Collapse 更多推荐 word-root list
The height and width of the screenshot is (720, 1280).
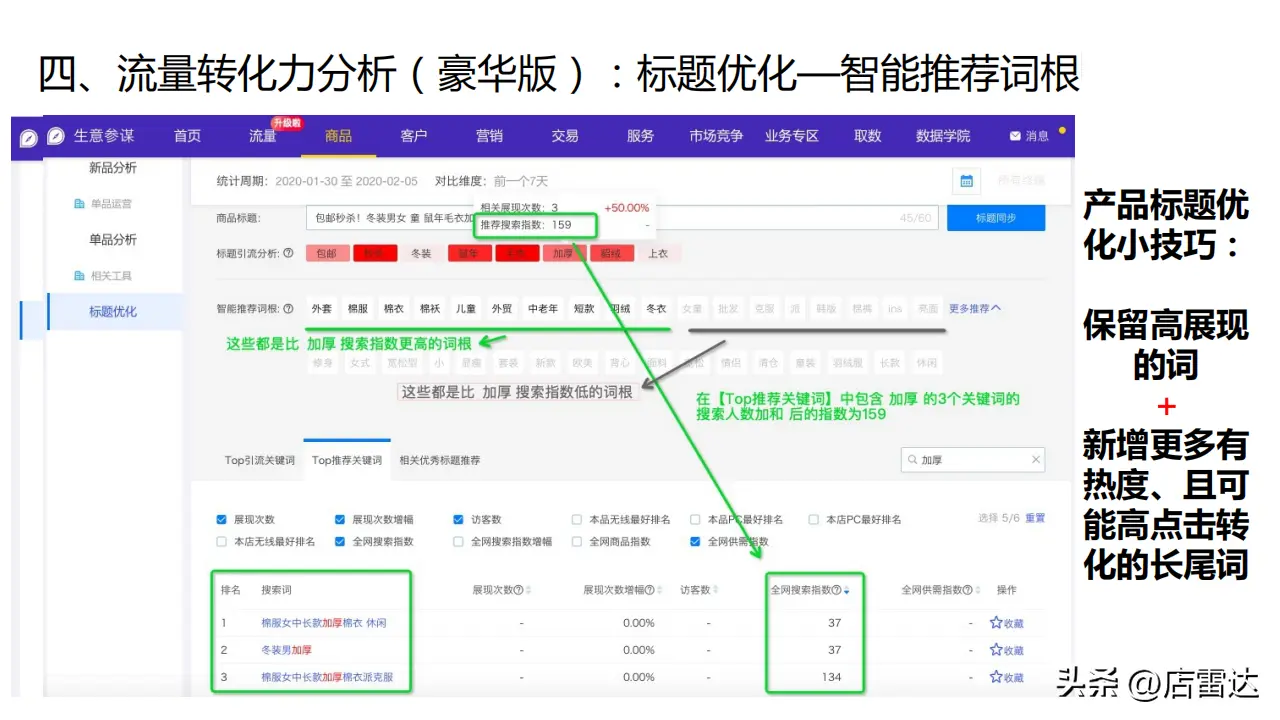coord(975,309)
